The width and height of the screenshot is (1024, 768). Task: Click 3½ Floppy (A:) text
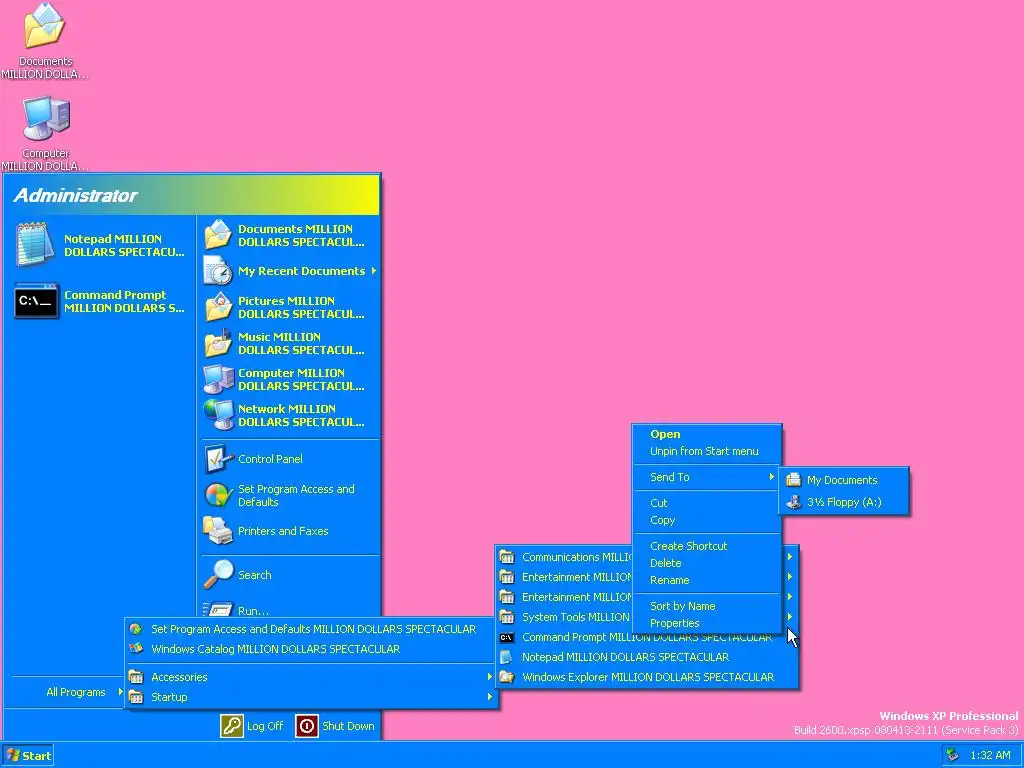pyautogui.click(x=844, y=502)
